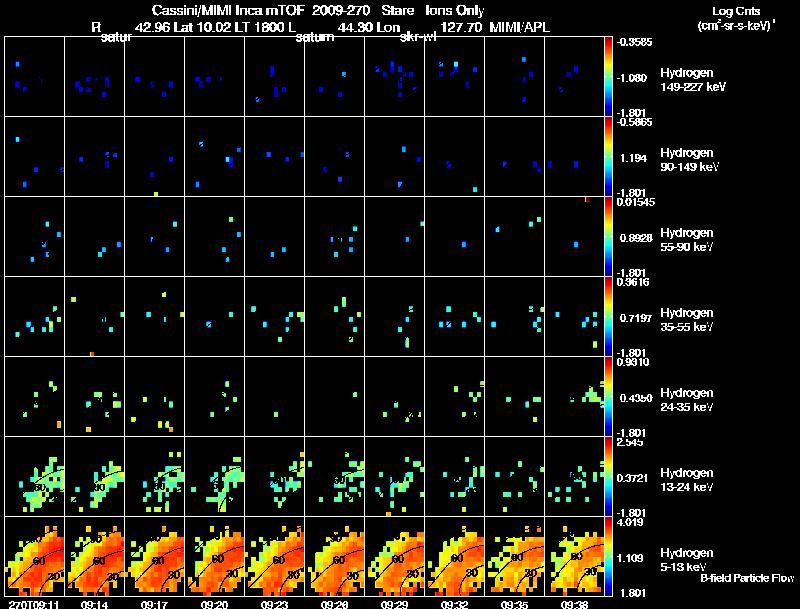
Task: Select the 149-227 keV panel at 09:35
Action: point(514,77)
